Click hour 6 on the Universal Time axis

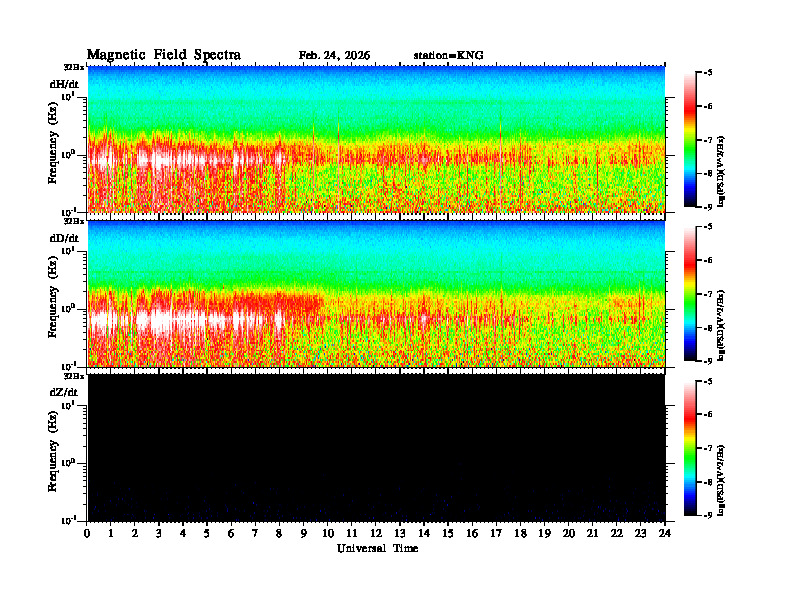pyautogui.click(x=231, y=534)
